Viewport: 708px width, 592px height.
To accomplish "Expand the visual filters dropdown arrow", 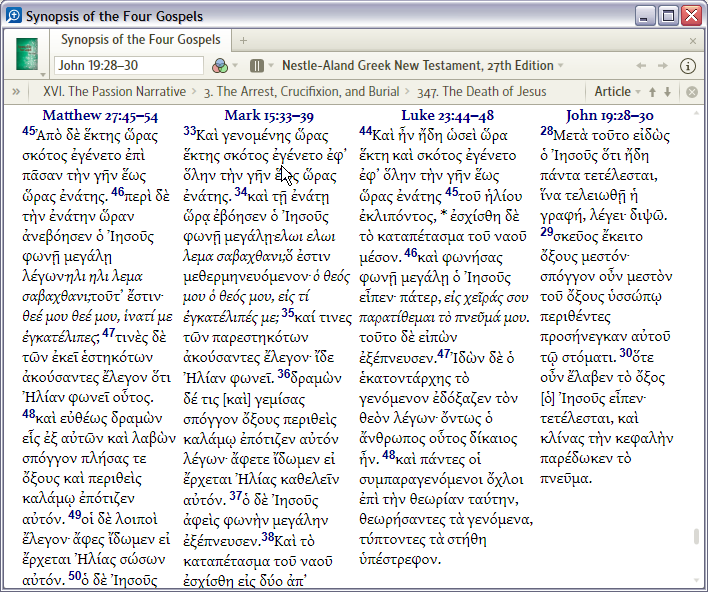I will click(235, 66).
